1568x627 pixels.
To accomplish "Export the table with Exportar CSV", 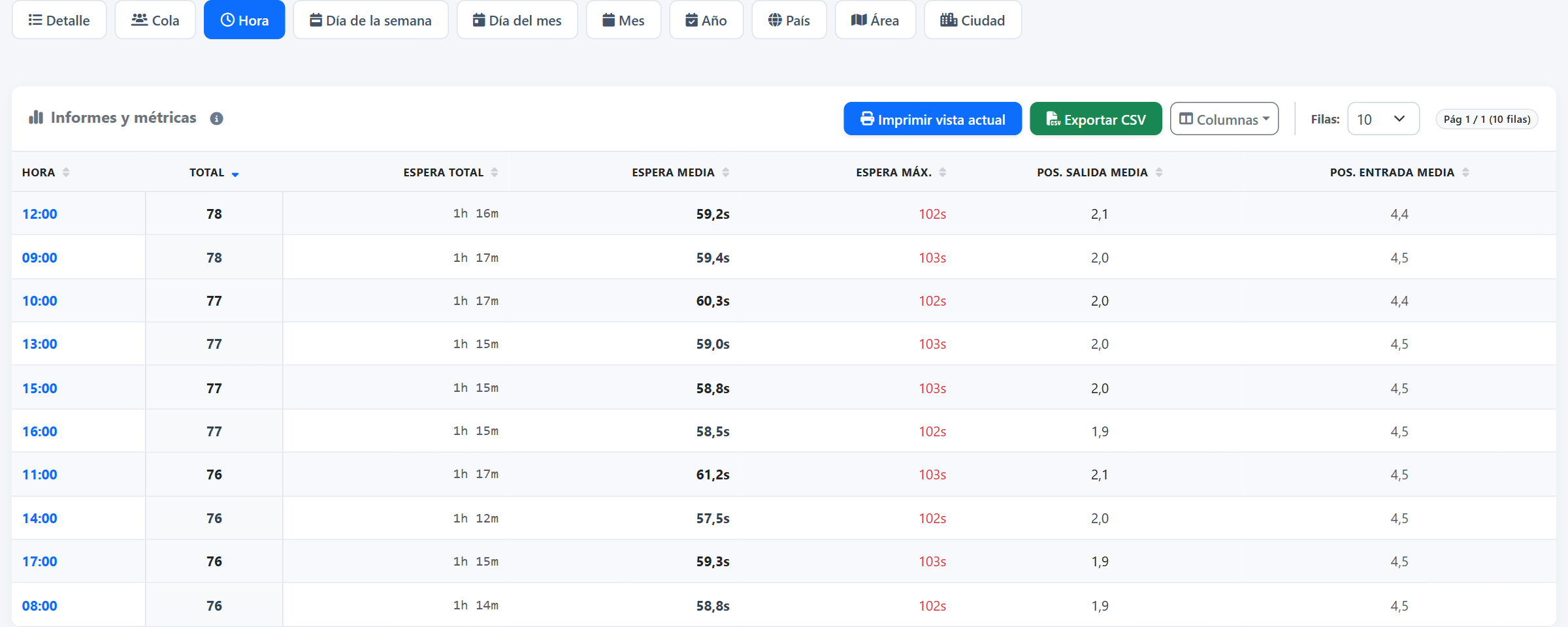I will coord(1096,119).
